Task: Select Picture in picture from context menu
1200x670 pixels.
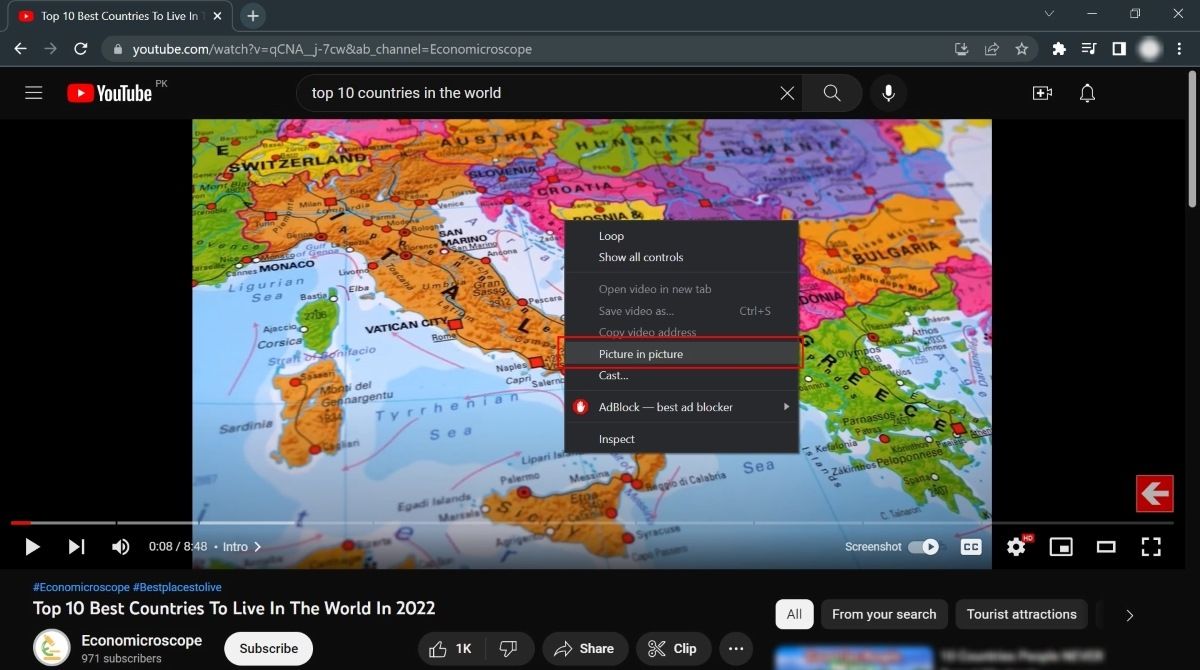Action: point(641,353)
